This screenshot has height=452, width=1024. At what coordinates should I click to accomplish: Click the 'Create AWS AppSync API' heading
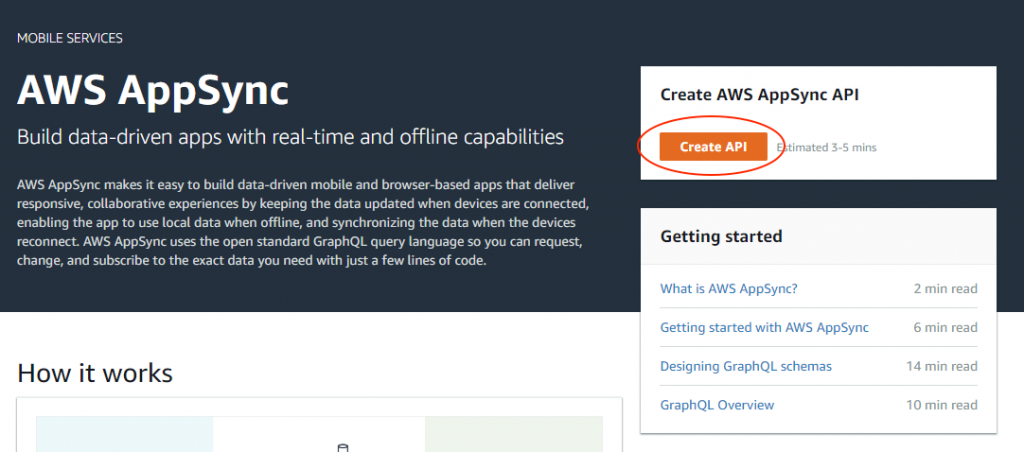(760, 95)
